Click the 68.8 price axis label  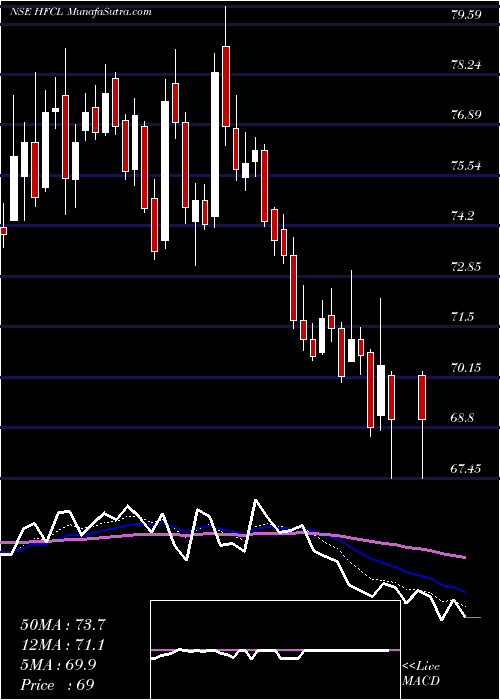[x=462, y=418]
